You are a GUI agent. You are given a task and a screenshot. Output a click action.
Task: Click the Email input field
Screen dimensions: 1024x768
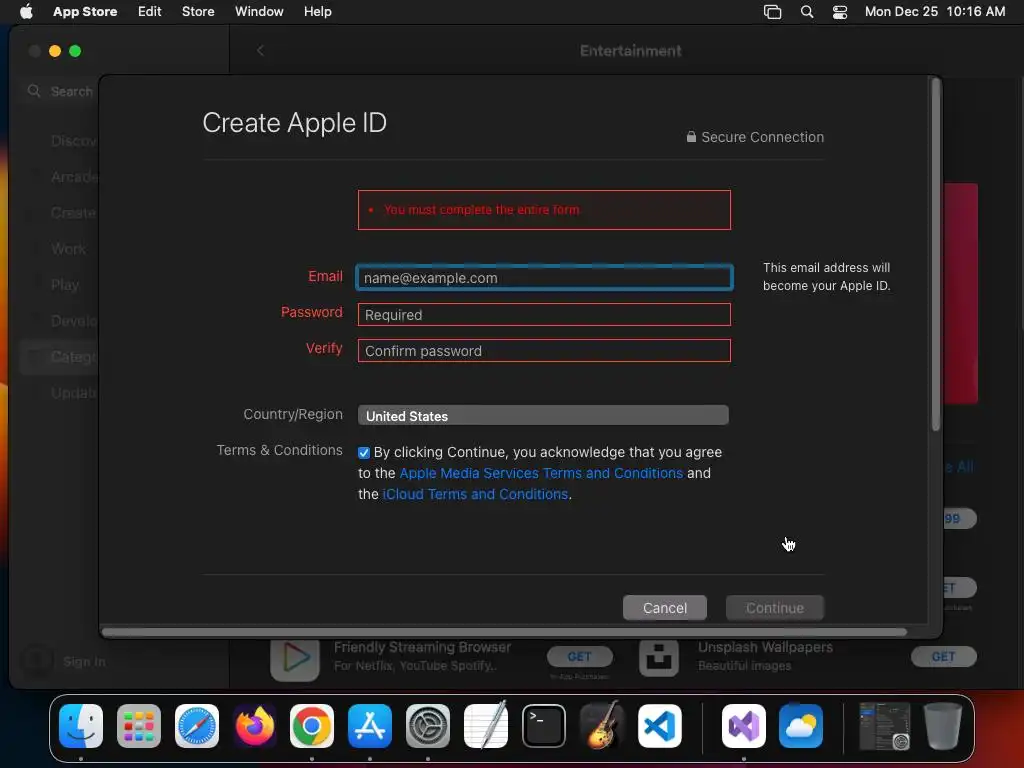544,278
